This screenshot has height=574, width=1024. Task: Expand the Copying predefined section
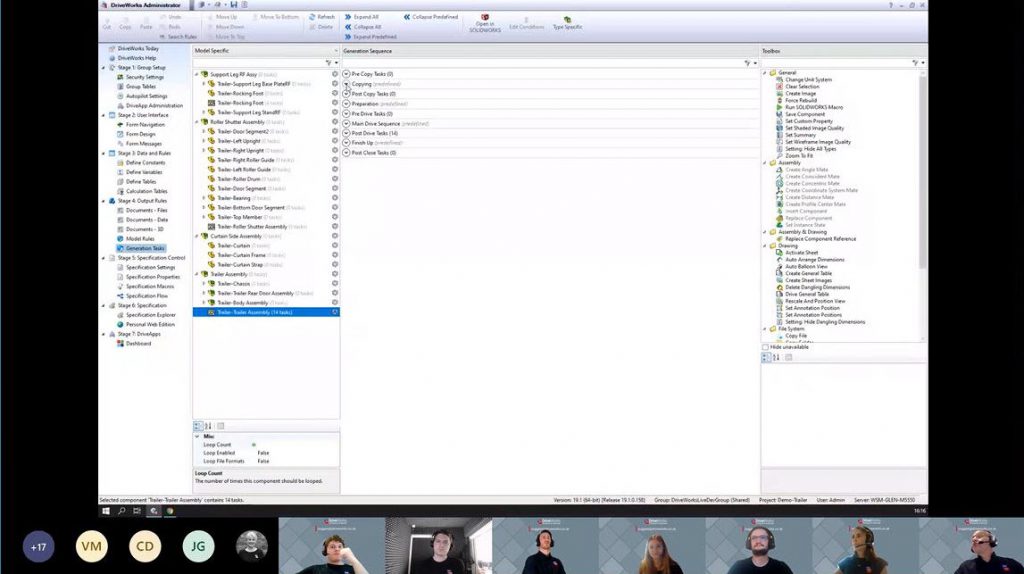346,84
